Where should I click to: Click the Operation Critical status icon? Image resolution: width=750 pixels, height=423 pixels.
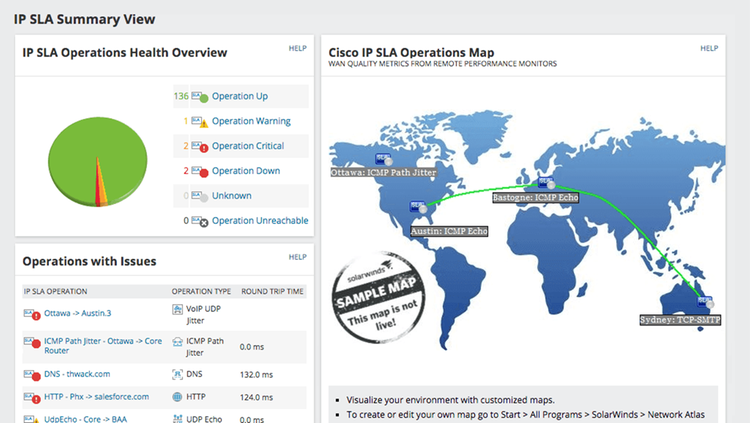[200, 146]
